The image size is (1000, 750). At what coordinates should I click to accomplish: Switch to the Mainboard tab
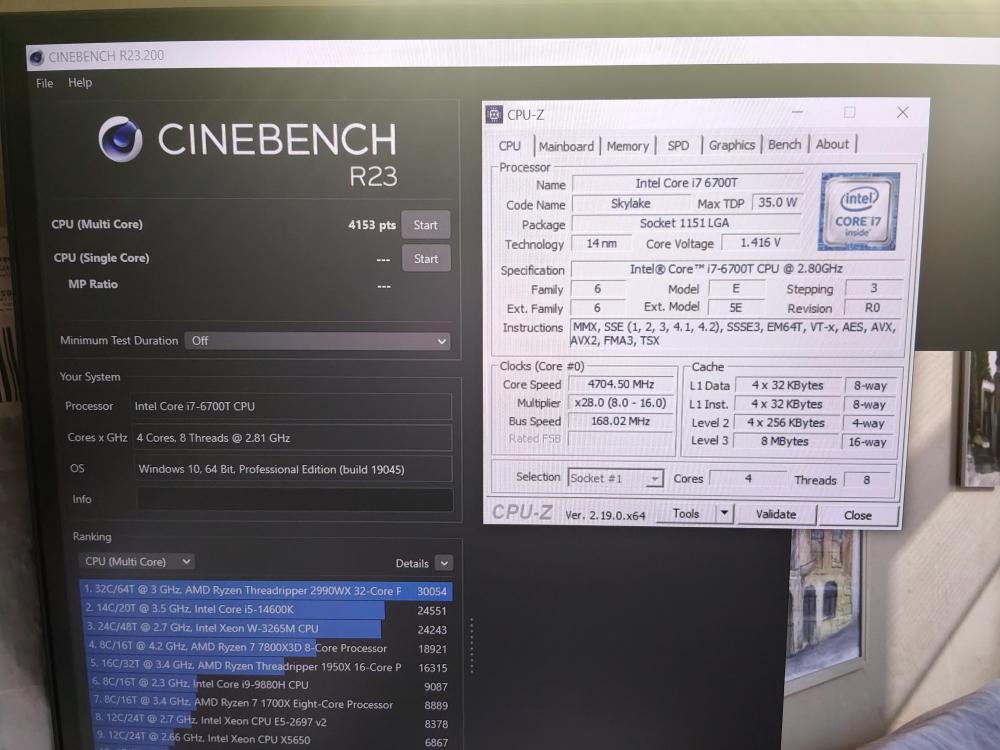pos(566,147)
